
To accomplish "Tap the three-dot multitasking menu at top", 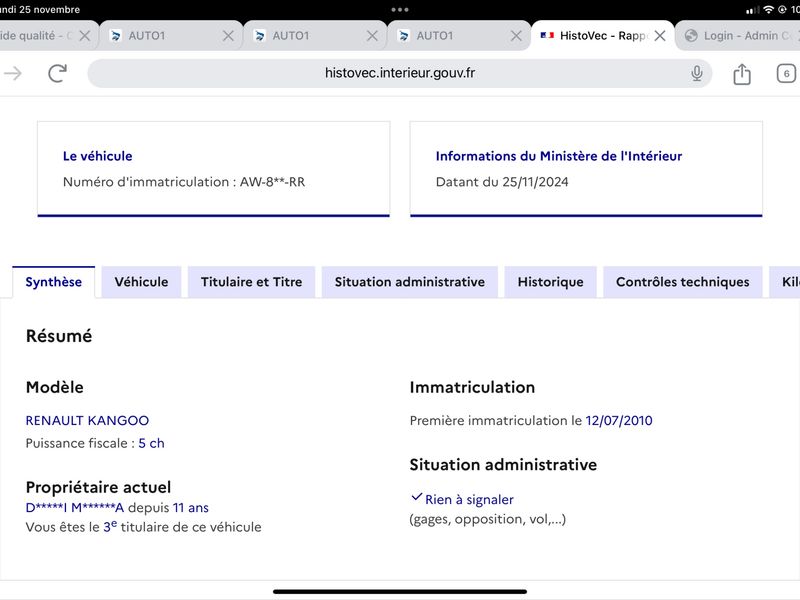I will click(399, 10).
